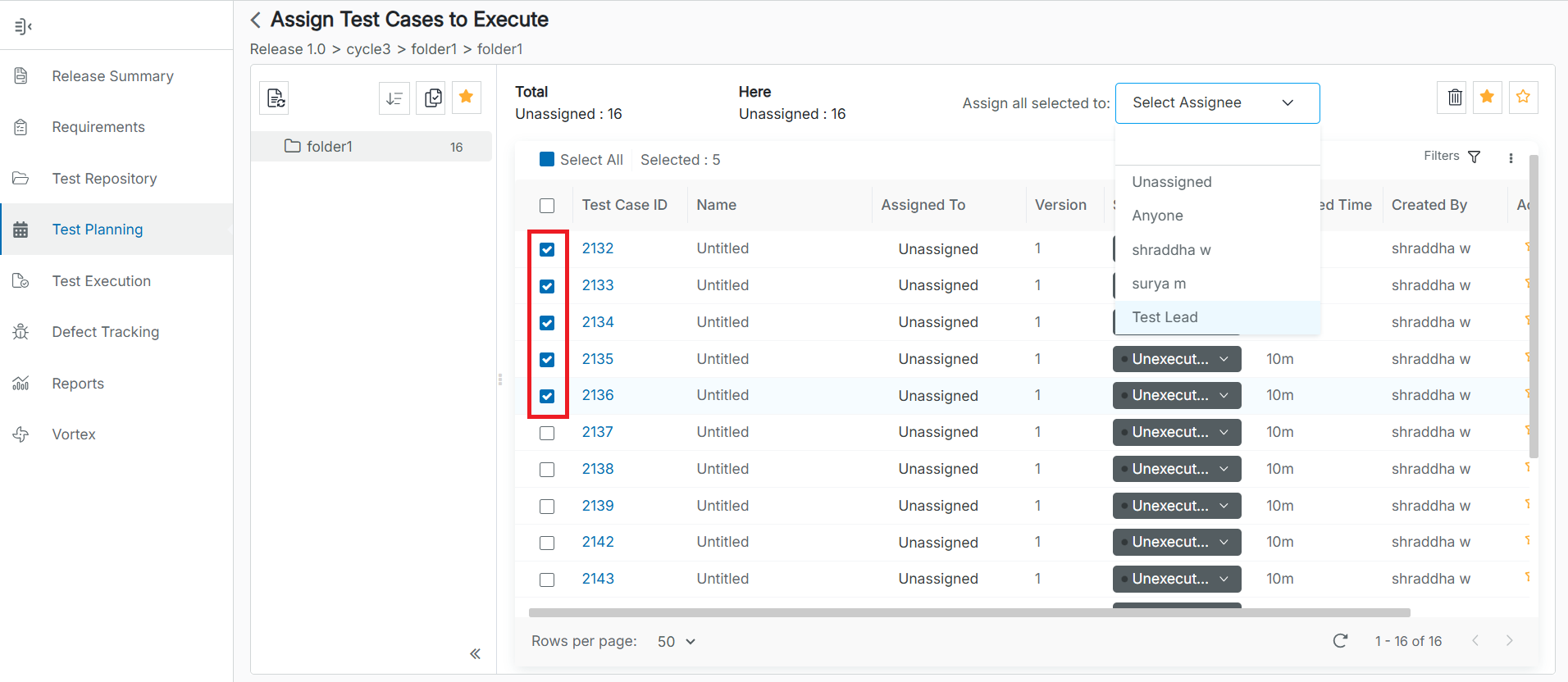Select surya m from assignee options
Viewport: 1568px width, 682px height.
click(x=1159, y=284)
